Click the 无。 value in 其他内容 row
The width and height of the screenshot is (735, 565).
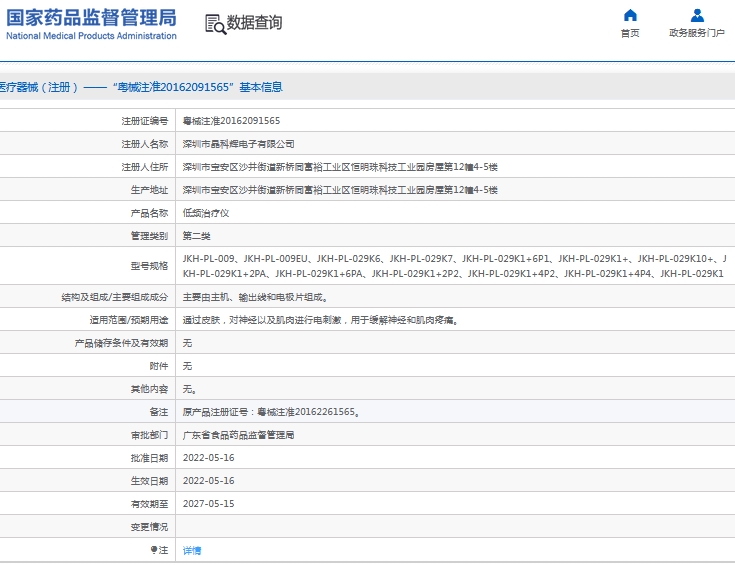click(x=189, y=389)
